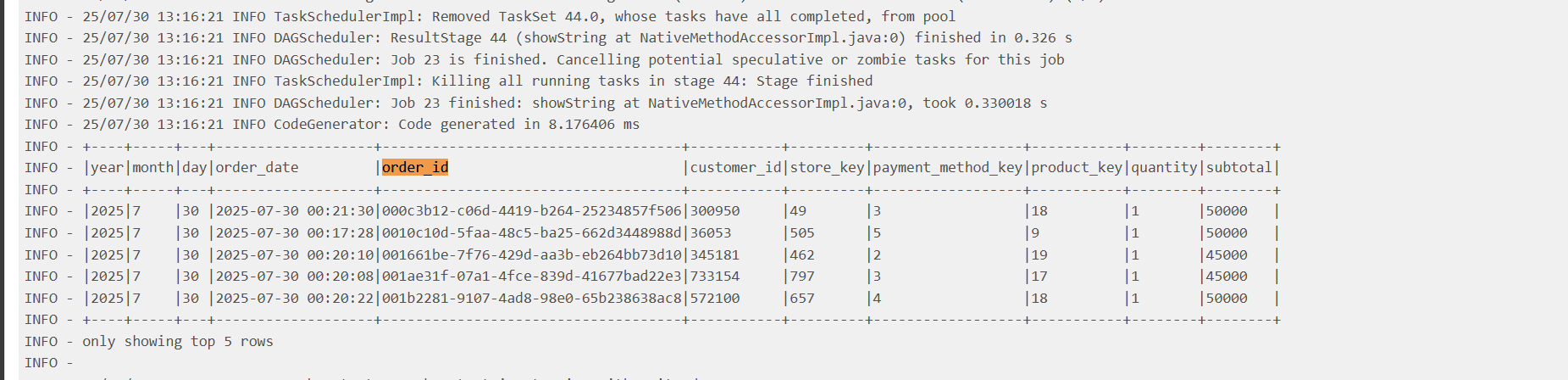Click the customer_id column header
The image size is (1568, 380).
[x=735, y=167]
